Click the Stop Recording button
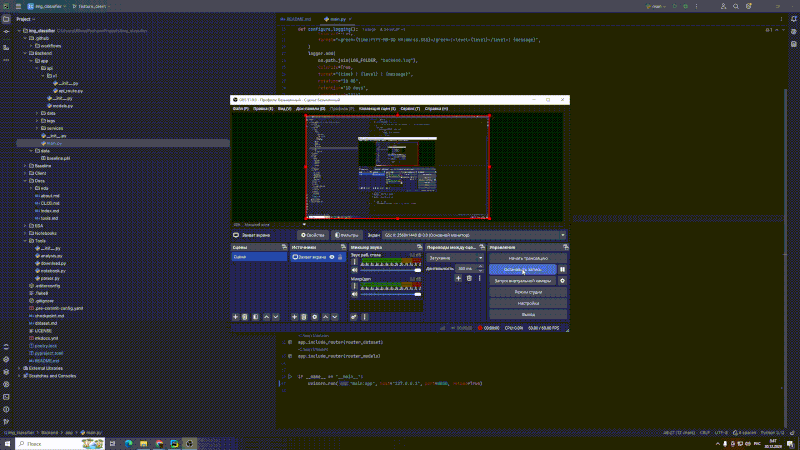 (x=522, y=269)
